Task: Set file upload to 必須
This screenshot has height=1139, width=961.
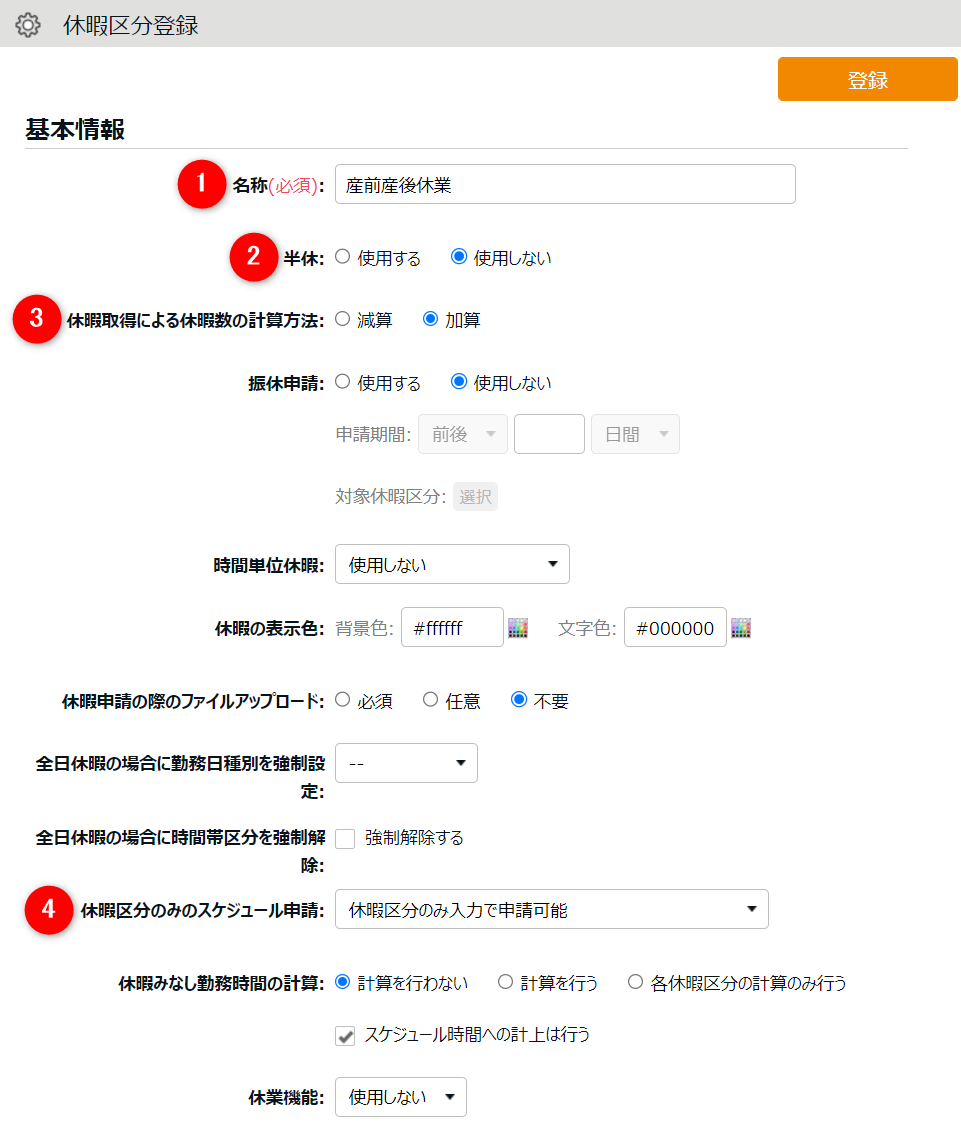Action: [343, 700]
